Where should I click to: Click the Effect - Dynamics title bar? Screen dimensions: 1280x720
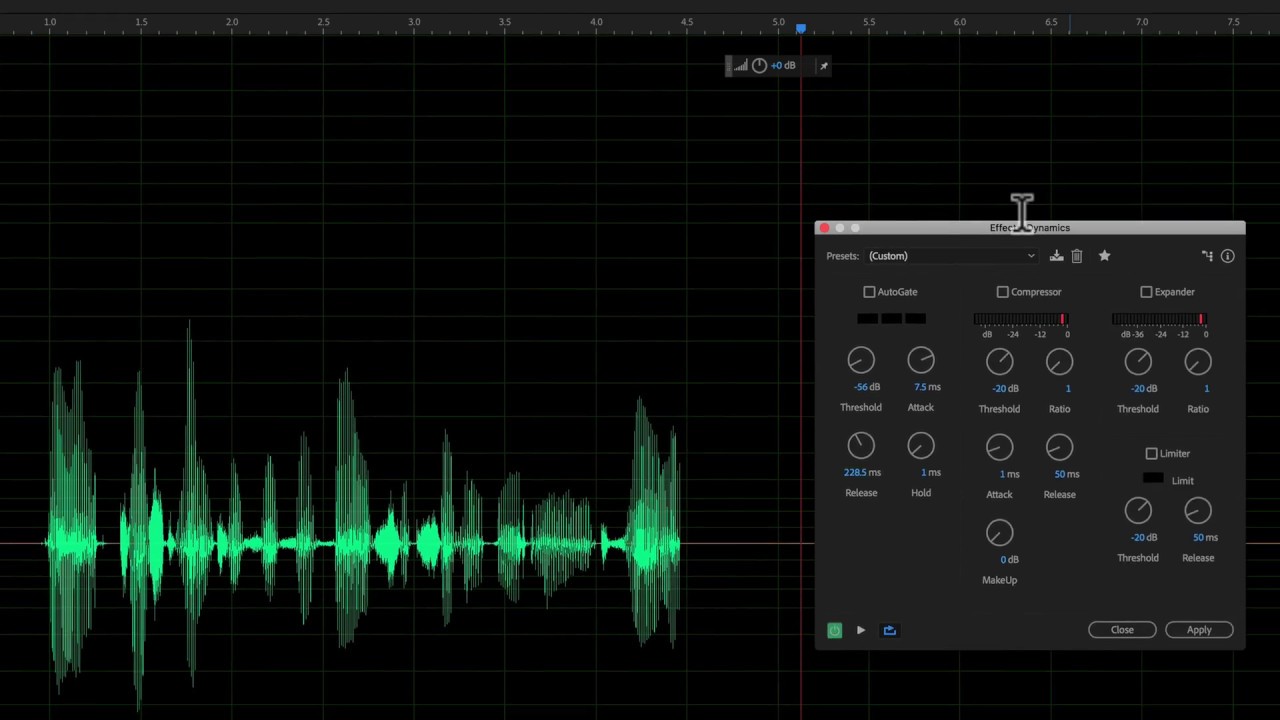pos(1030,228)
